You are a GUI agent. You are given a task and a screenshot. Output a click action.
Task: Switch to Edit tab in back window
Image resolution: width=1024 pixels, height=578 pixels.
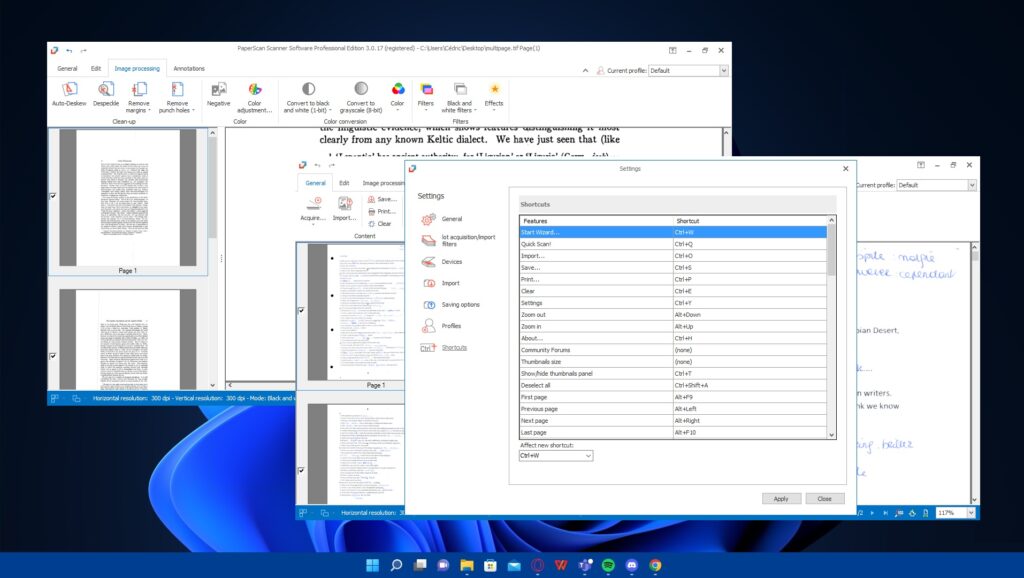coord(96,69)
